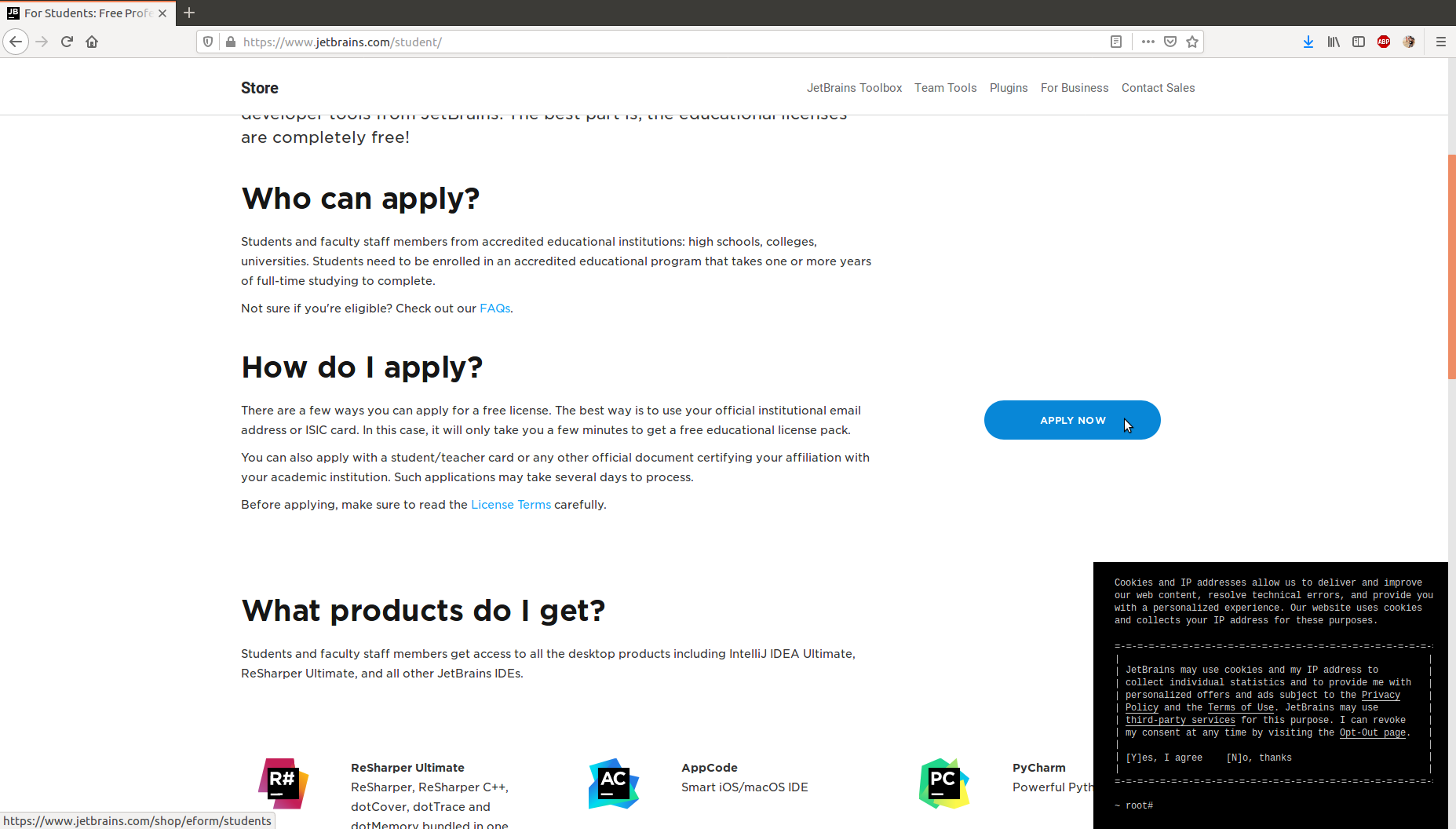Viewport: 1456px width, 829px height.
Task: Click the AppCode product title
Action: pos(710,768)
